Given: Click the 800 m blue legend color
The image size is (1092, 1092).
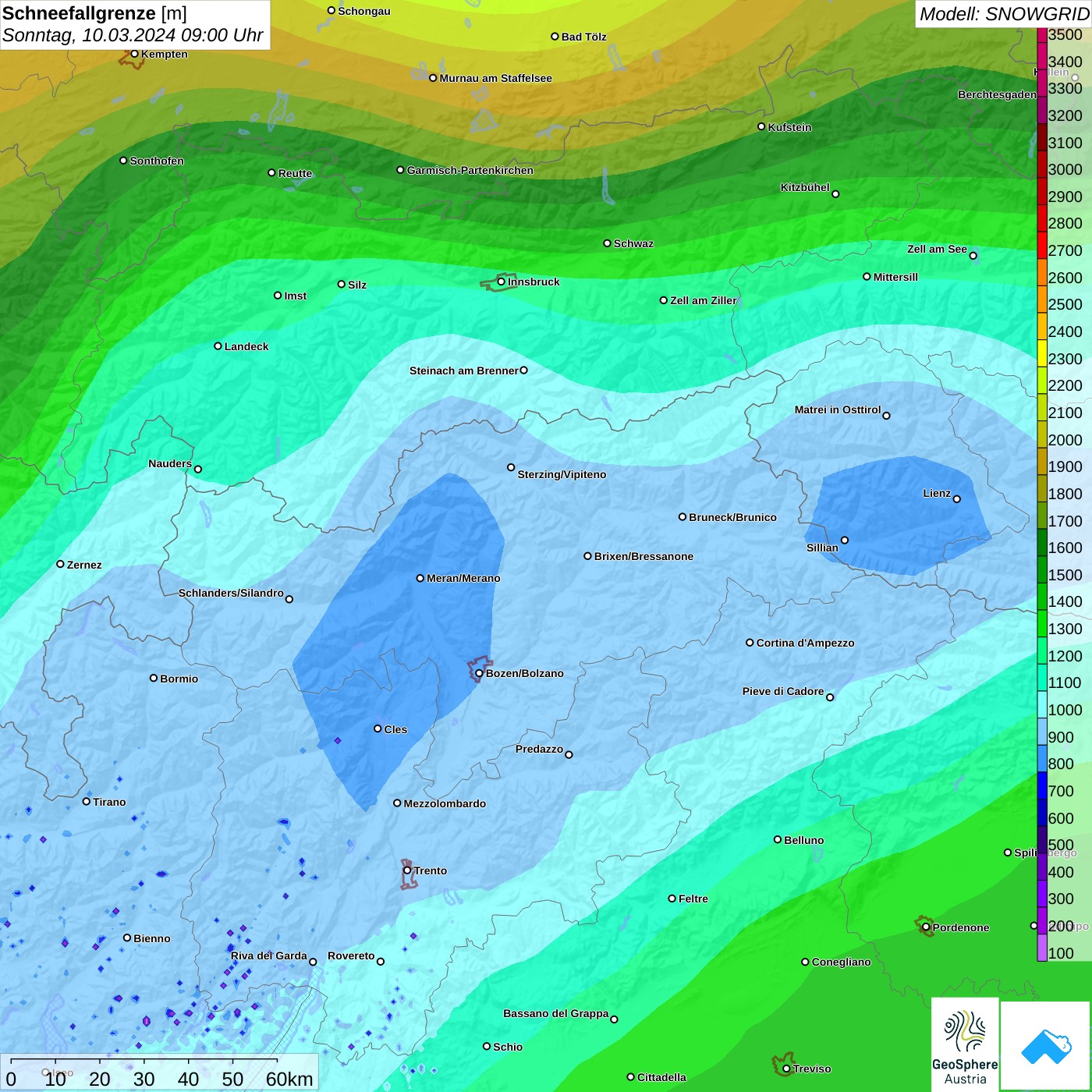Looking at the screenshot, I should pos(1042,758).
